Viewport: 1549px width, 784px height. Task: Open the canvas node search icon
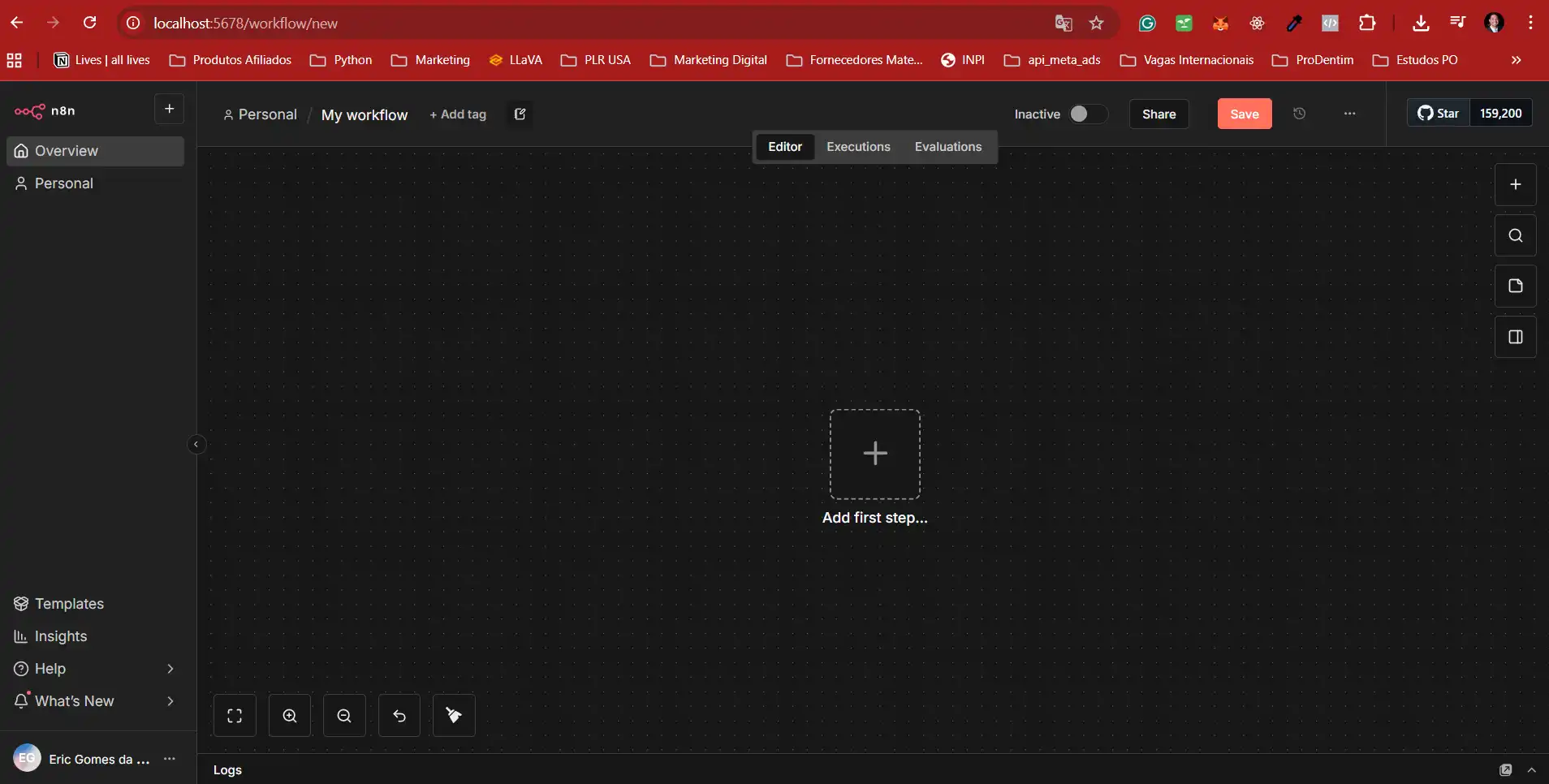1515,235
